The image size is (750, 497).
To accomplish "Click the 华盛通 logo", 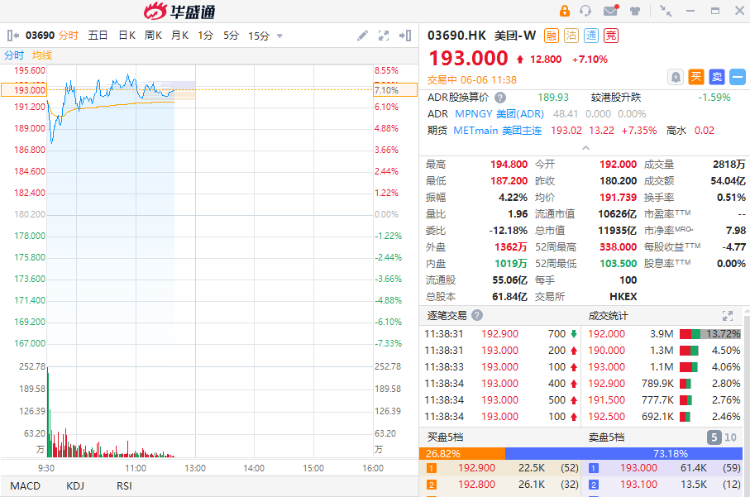I will point(180,11).
